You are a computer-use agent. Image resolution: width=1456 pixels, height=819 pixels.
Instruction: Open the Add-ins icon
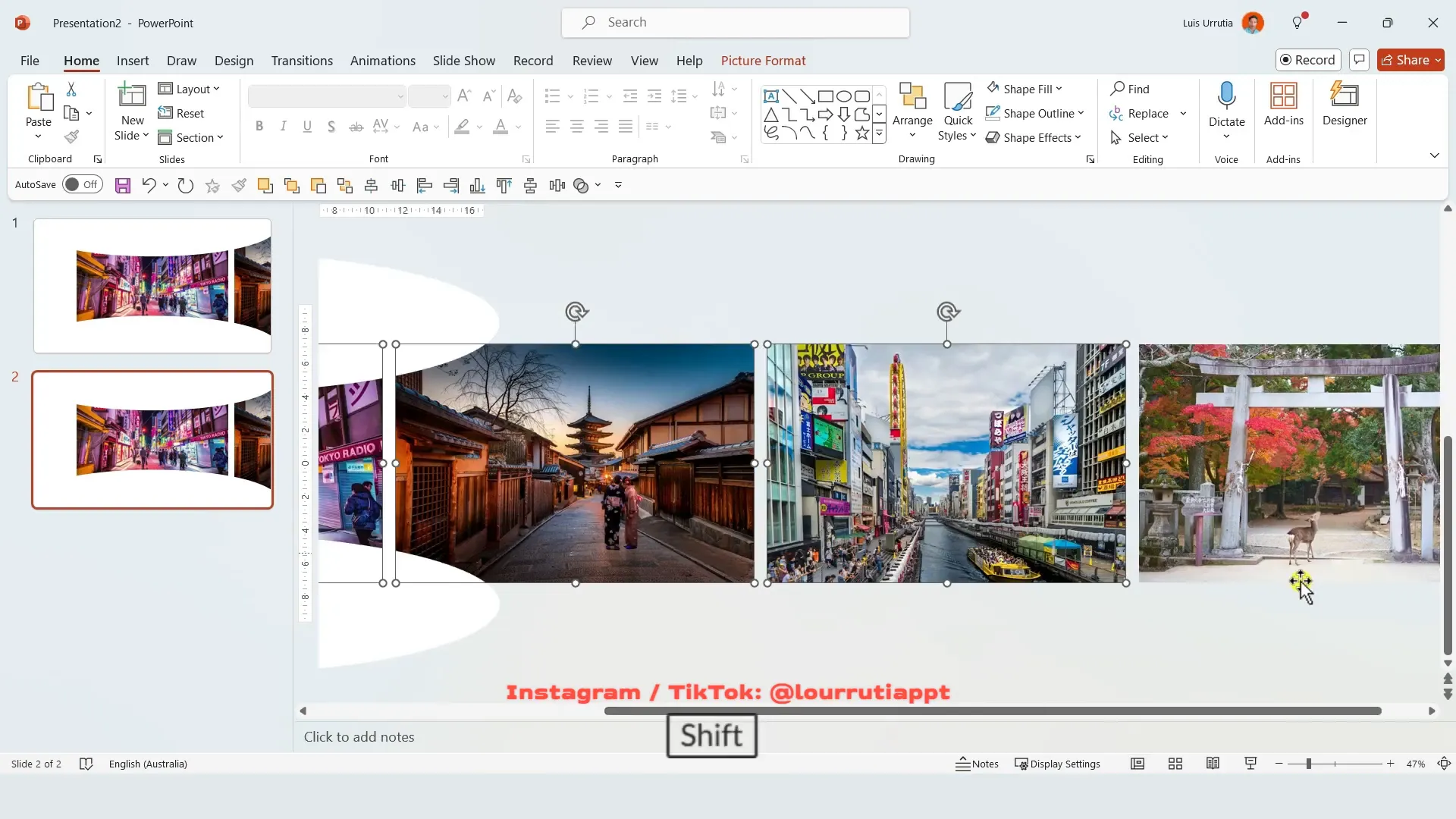click(x=1283, y=96)
